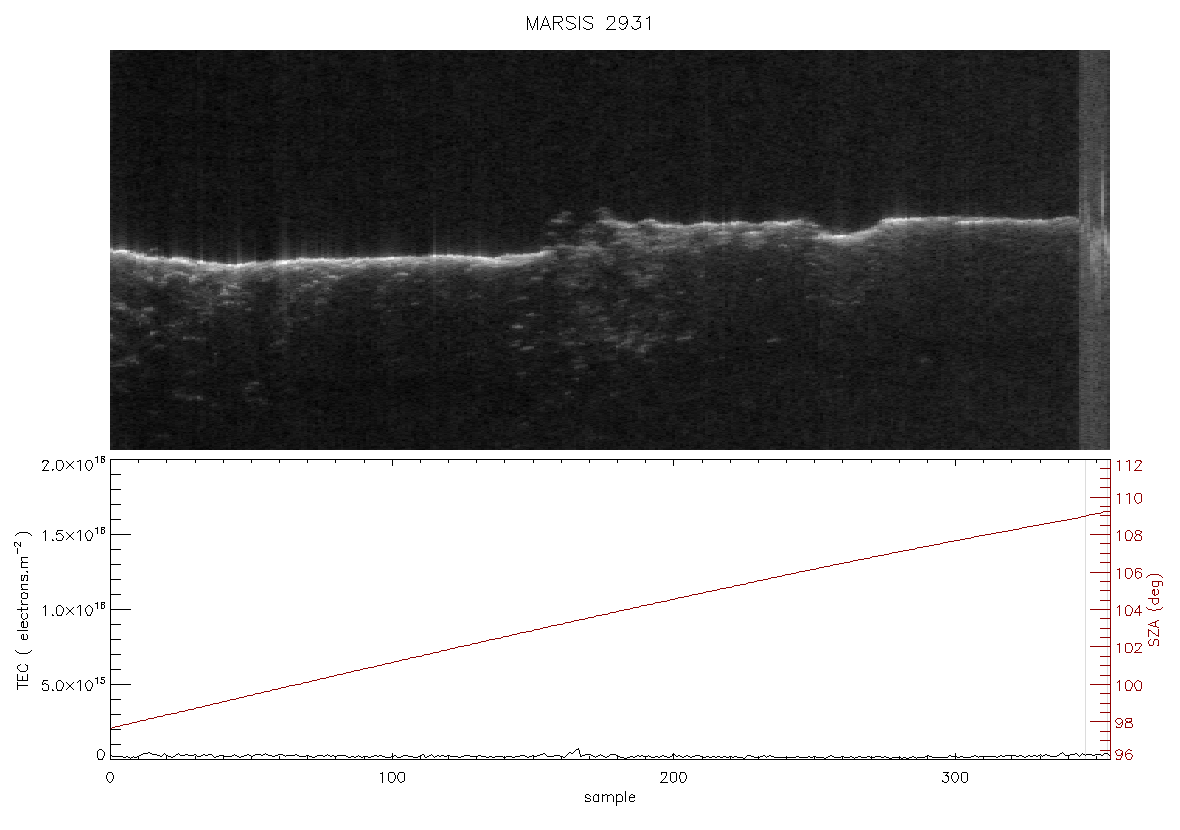Click the small TEC peak near sample 165

pyautogui.click(x=577, y=751)
